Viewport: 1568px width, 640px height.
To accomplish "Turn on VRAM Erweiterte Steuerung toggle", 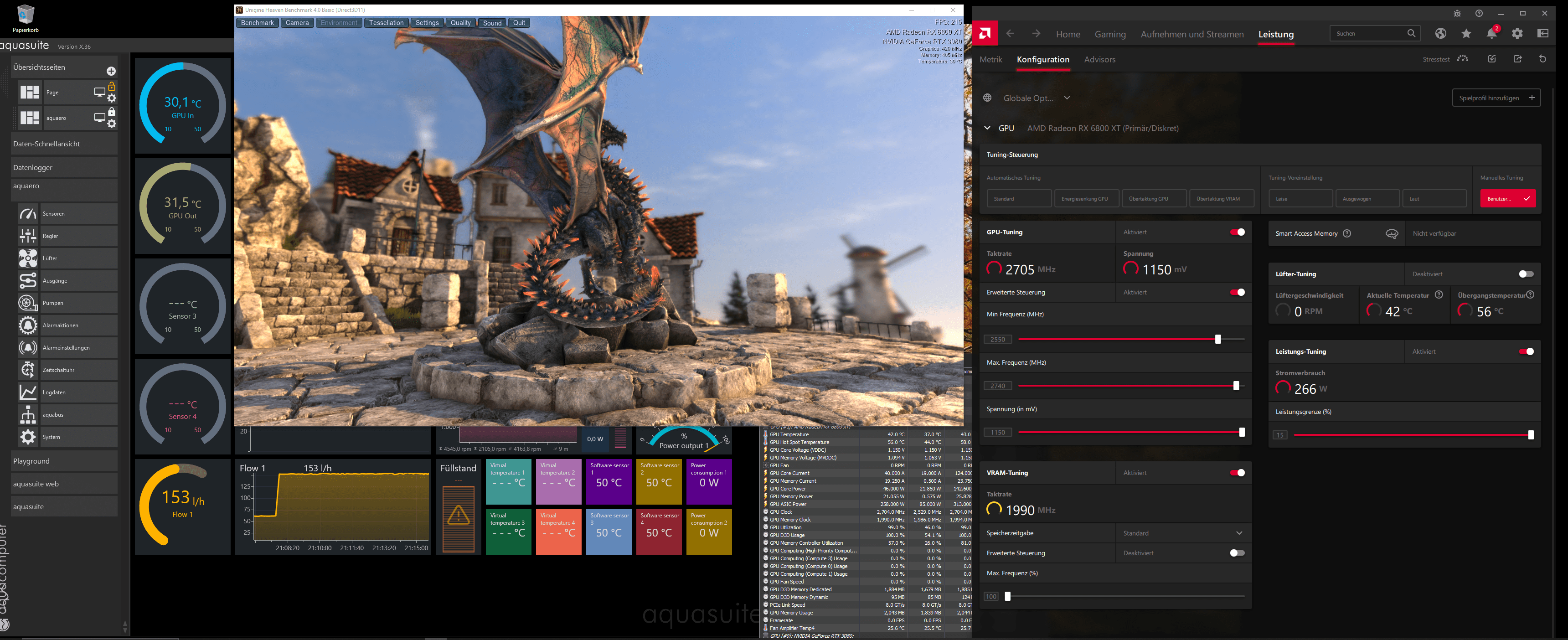I will (x=1237, y=553).
